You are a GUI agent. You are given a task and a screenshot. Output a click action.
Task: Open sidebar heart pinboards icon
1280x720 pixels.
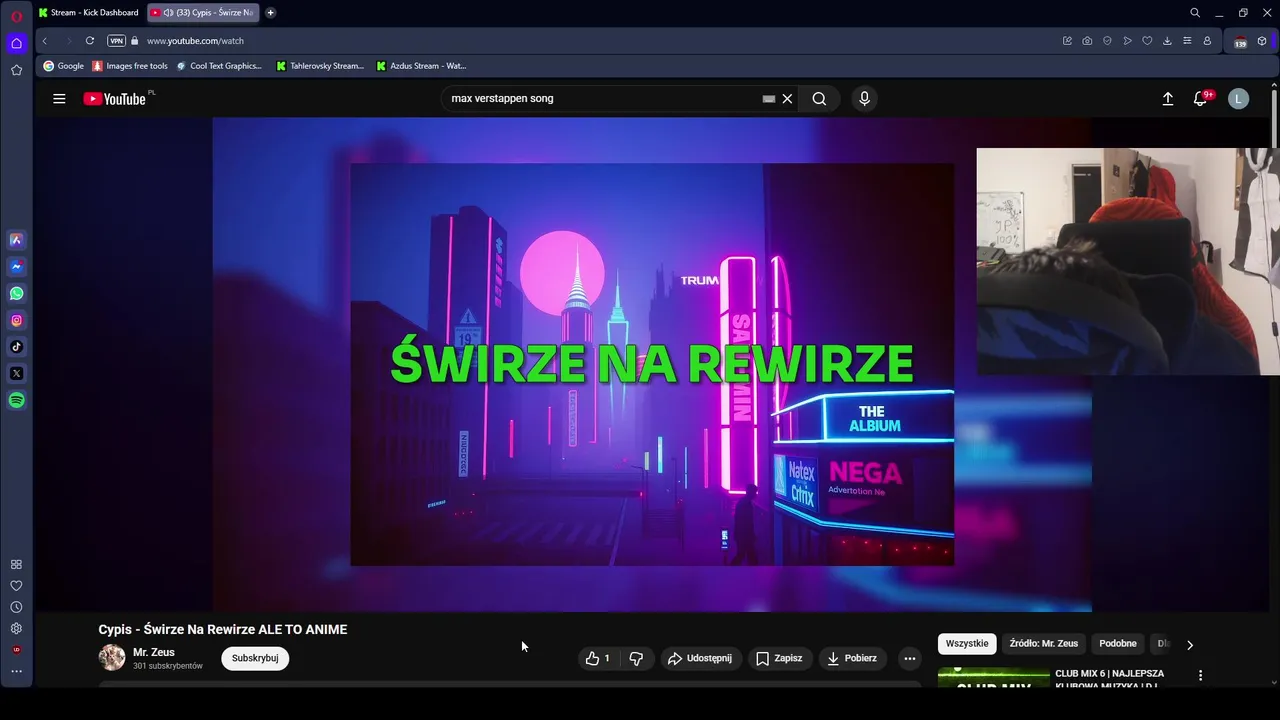16,586
